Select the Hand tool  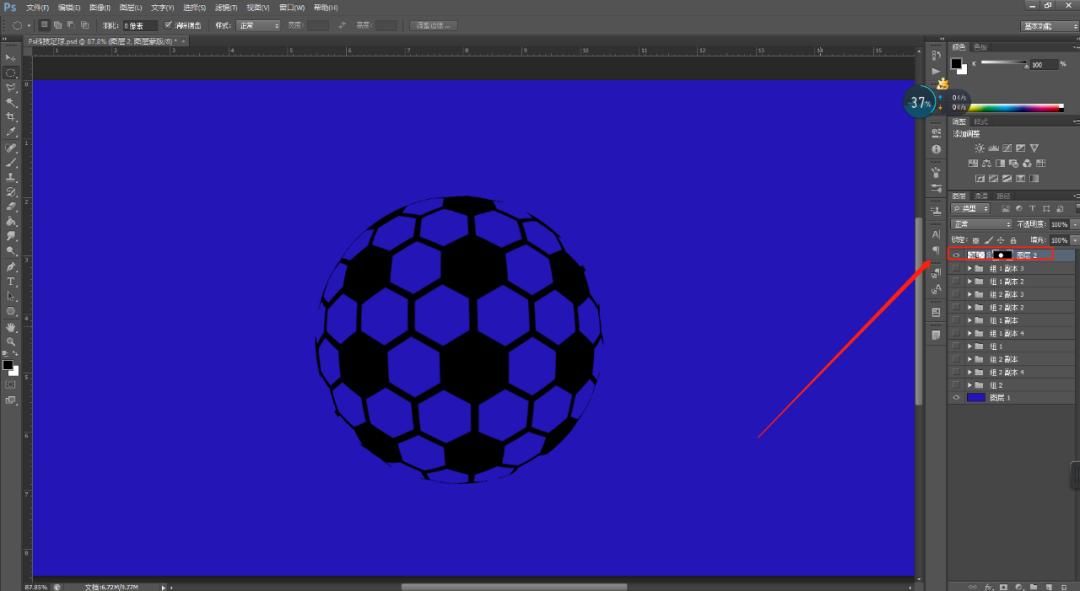(11, 326)
